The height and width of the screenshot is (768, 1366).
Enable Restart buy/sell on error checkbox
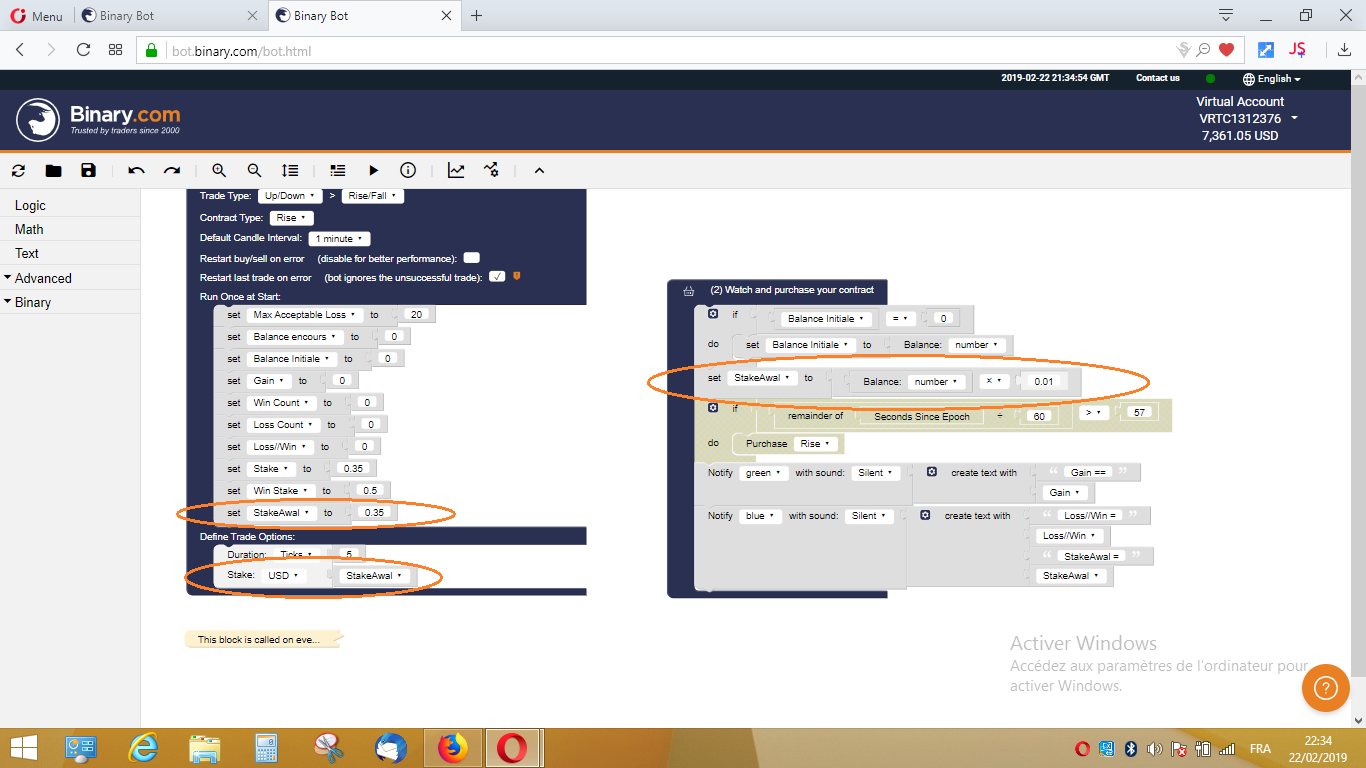(x=470, y=256)
